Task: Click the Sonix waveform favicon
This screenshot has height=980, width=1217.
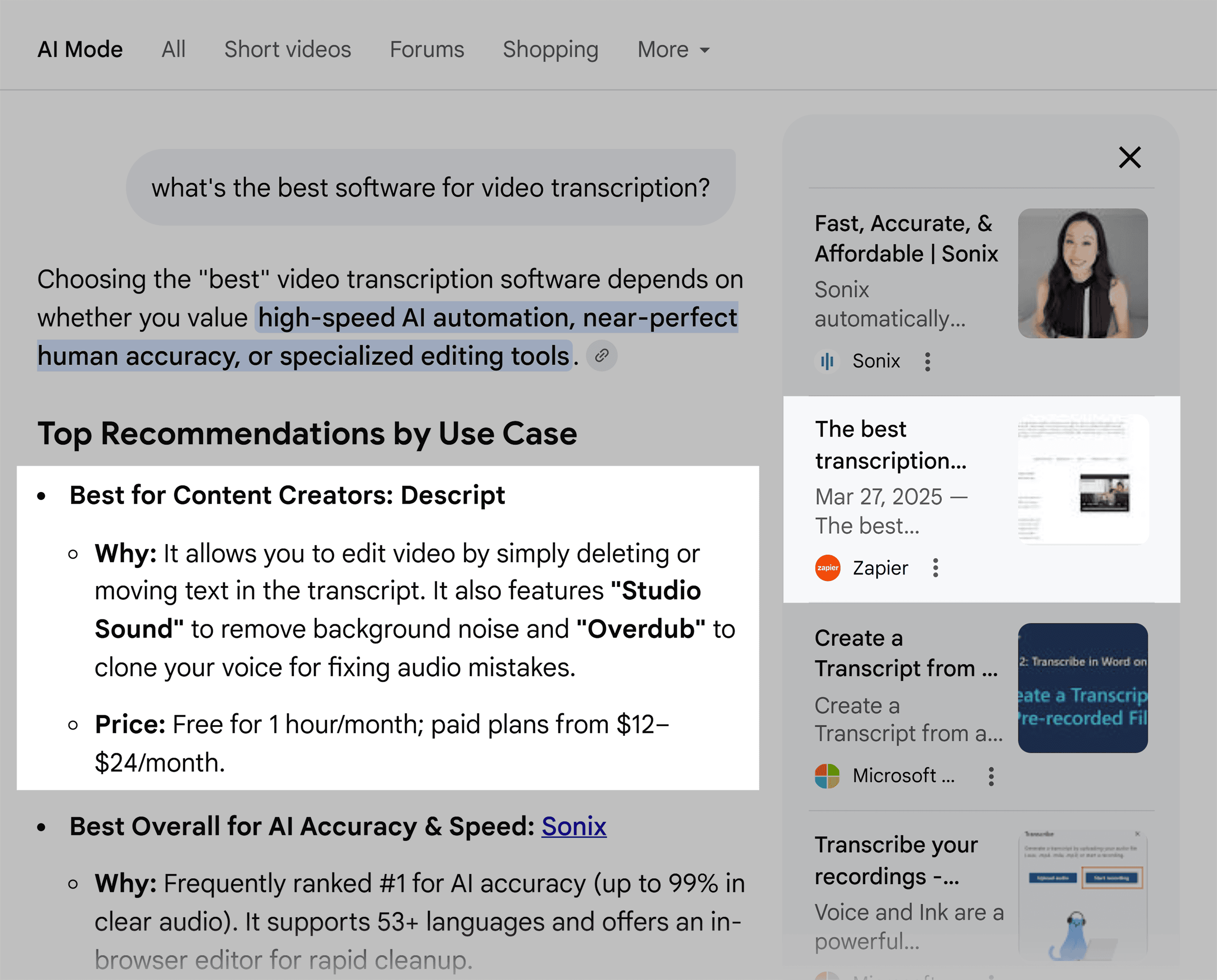Action: pos(827,361)
